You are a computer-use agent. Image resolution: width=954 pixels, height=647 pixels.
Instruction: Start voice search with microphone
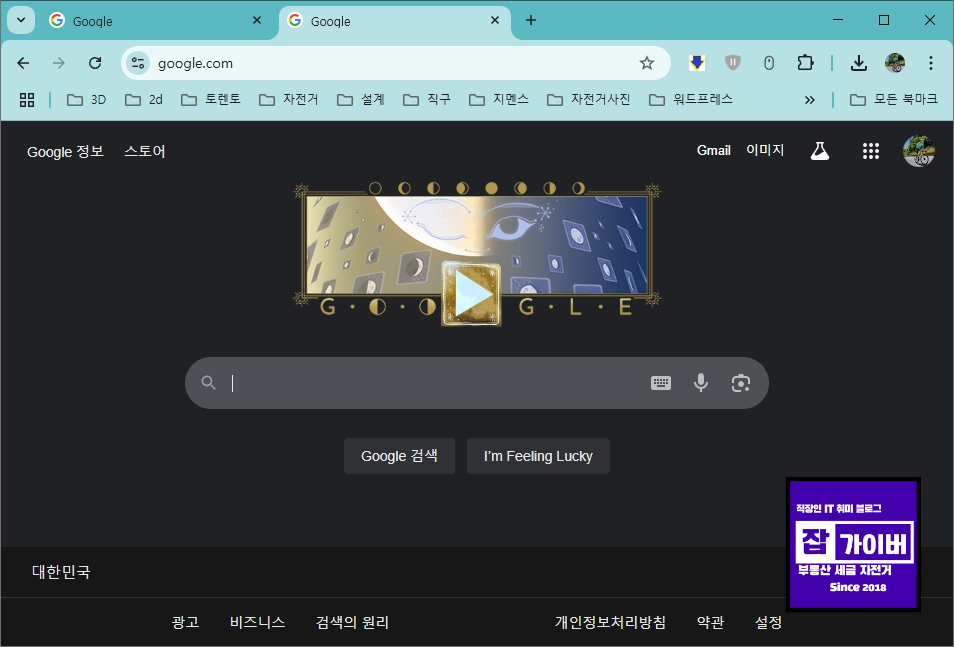pos(701,383)
